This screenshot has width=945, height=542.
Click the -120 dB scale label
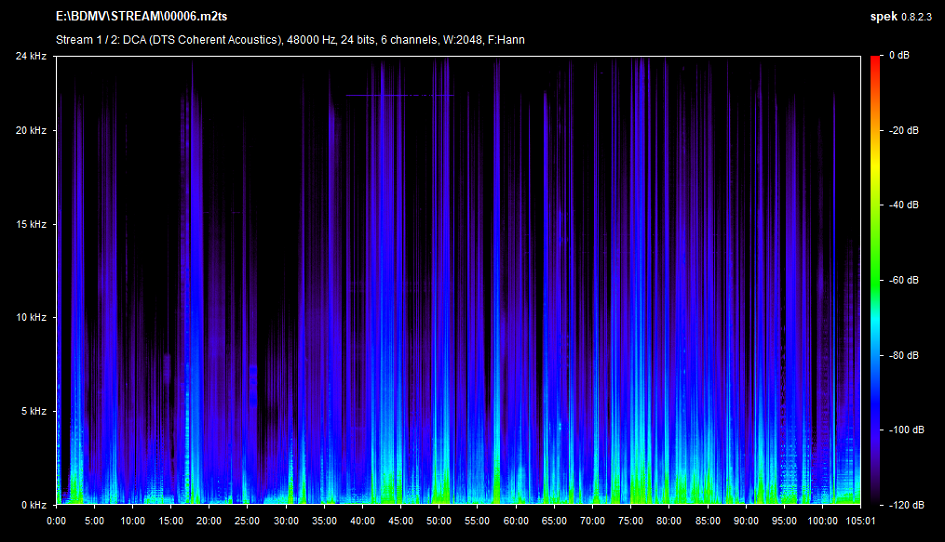point(904,505)
